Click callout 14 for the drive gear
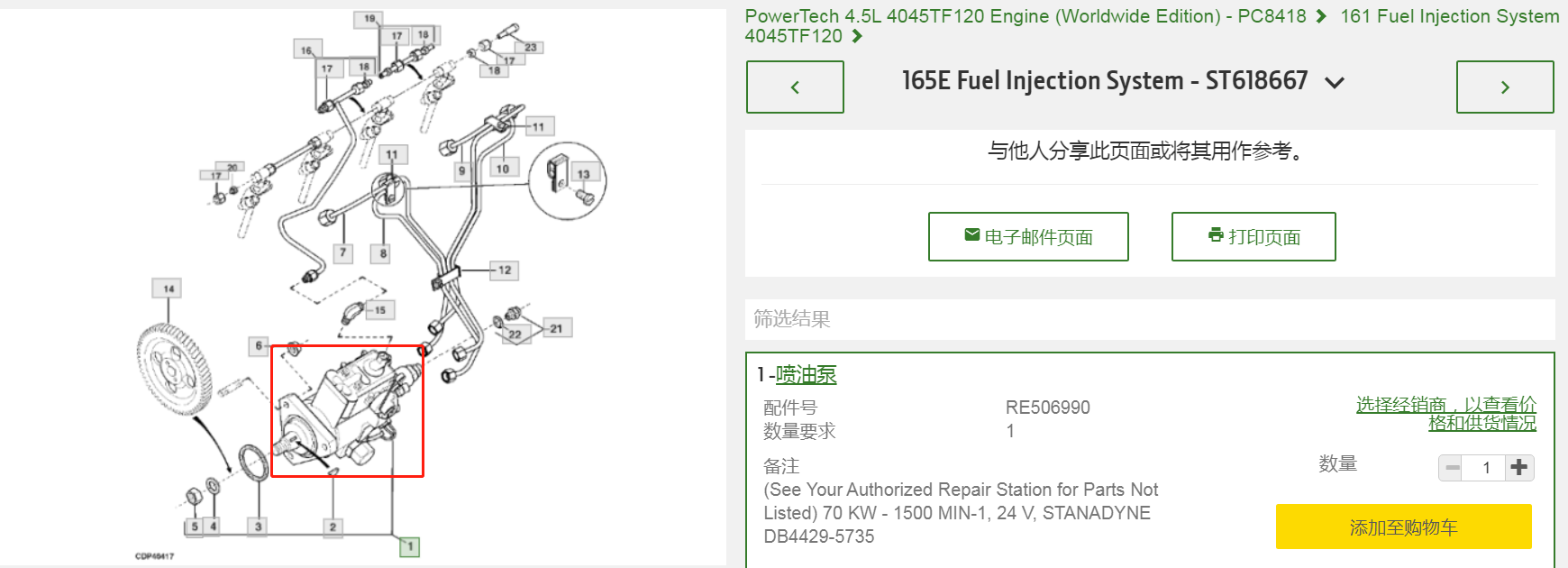This screenshot has width=1568, height=568. tap(169, 289)
